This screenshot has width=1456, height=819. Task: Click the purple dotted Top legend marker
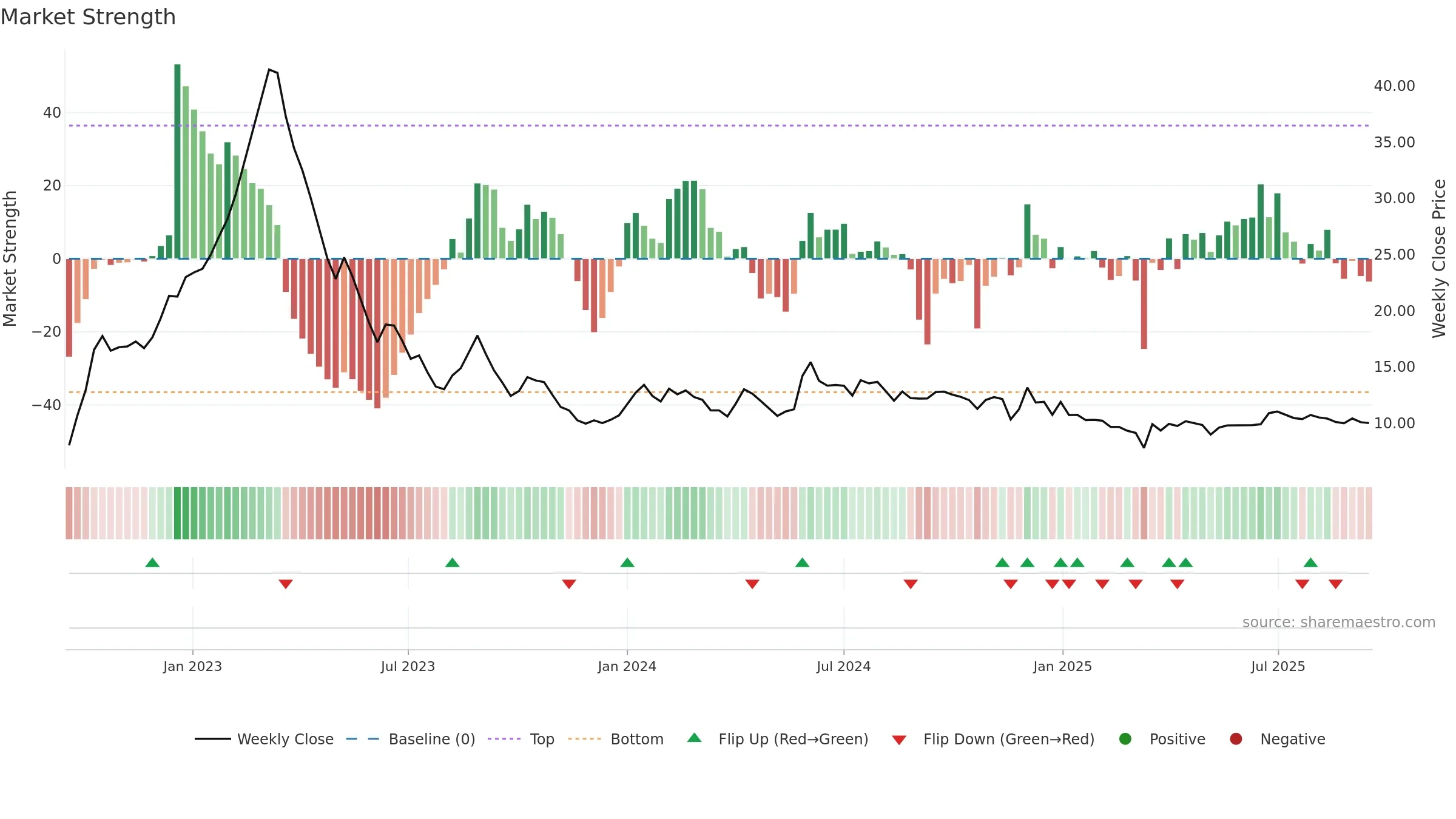tap(504, 739)
